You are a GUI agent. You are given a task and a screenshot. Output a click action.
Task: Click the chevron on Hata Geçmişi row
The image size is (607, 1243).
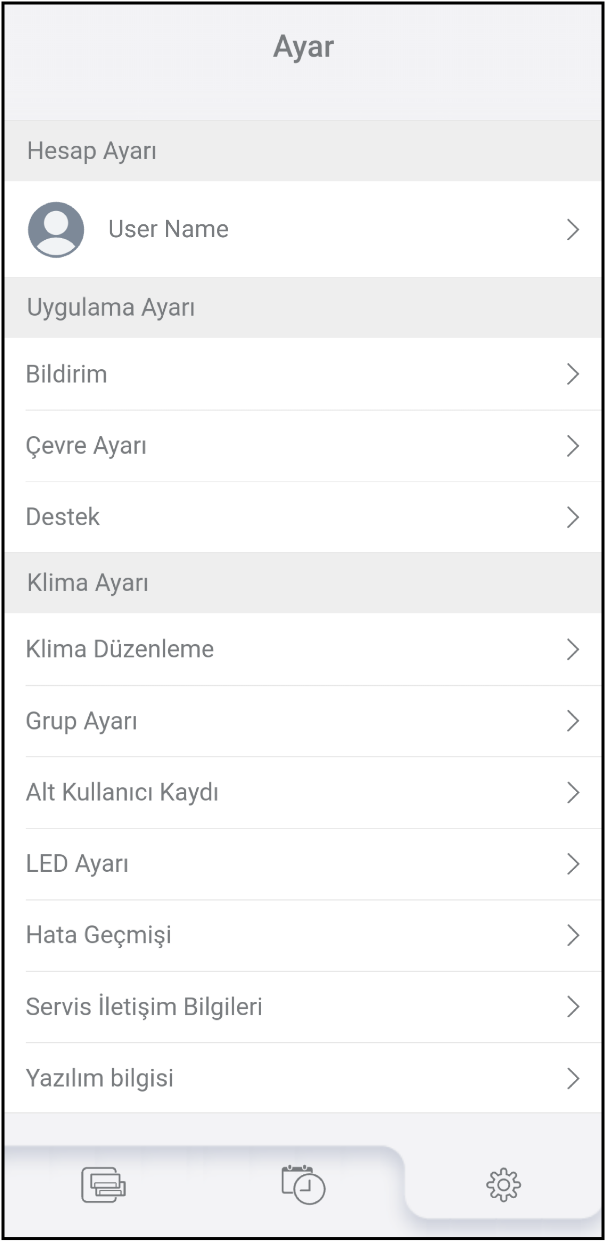[573, 935]
